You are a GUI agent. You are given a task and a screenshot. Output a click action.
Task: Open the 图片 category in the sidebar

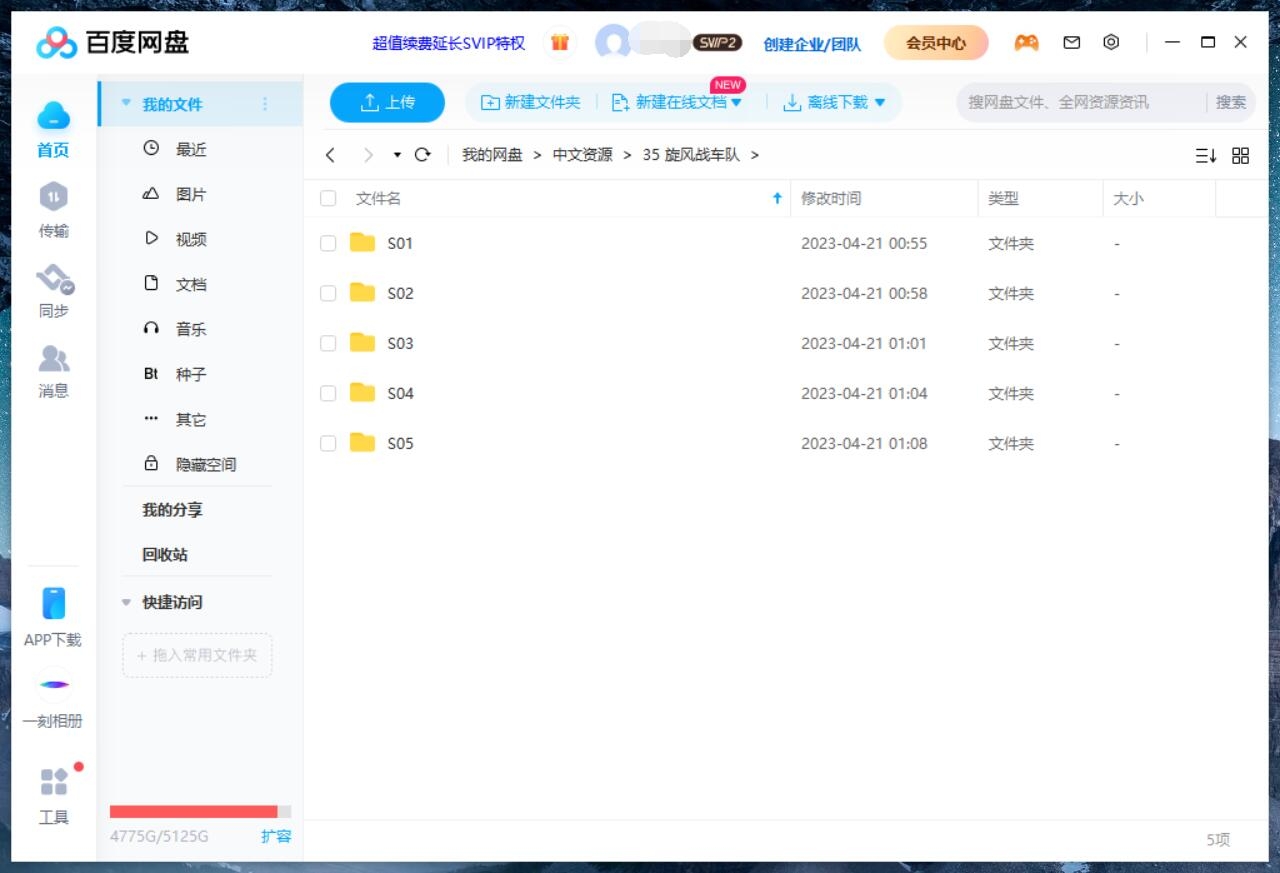[190, 194]
